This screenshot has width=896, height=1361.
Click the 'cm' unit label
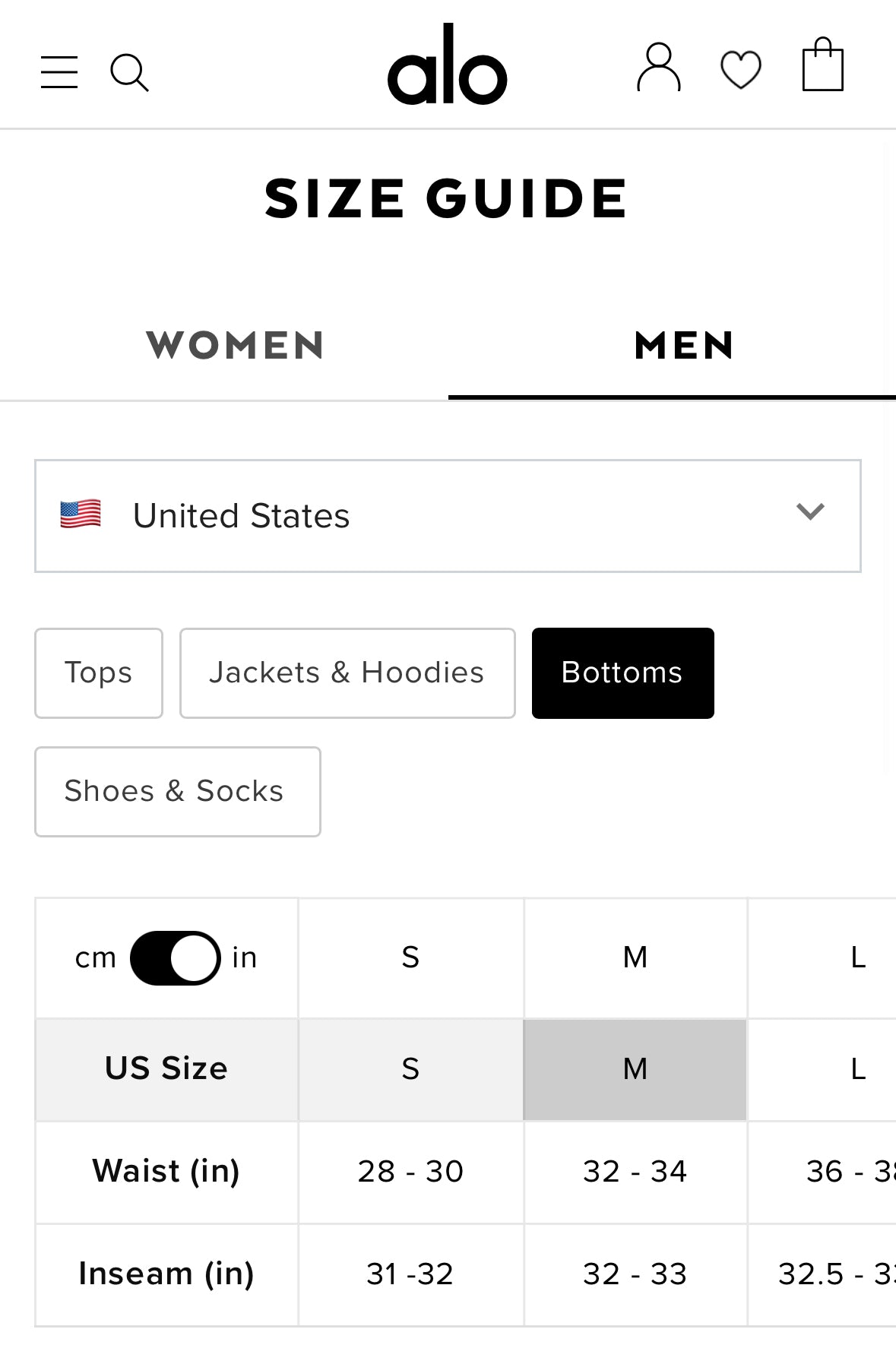point(96,957)
